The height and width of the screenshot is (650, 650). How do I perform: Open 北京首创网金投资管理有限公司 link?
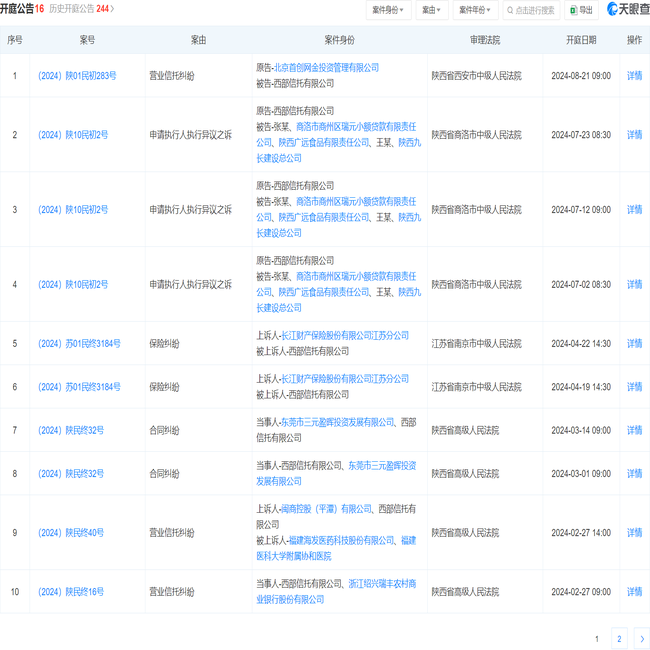pos(326,68)
